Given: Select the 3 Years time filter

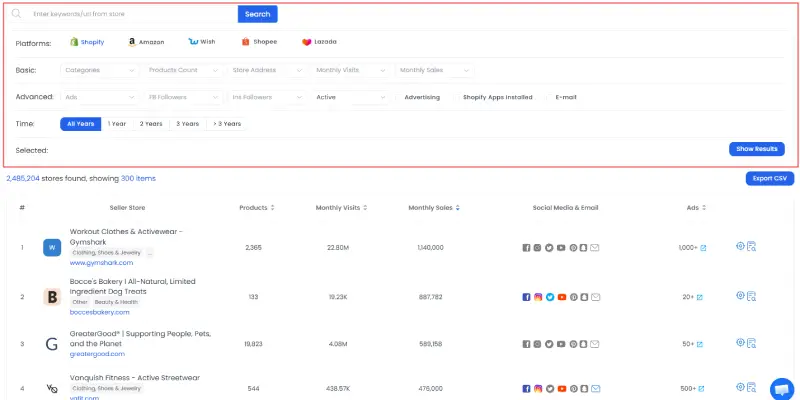Looking at the screenshot, I should [187, 124].
